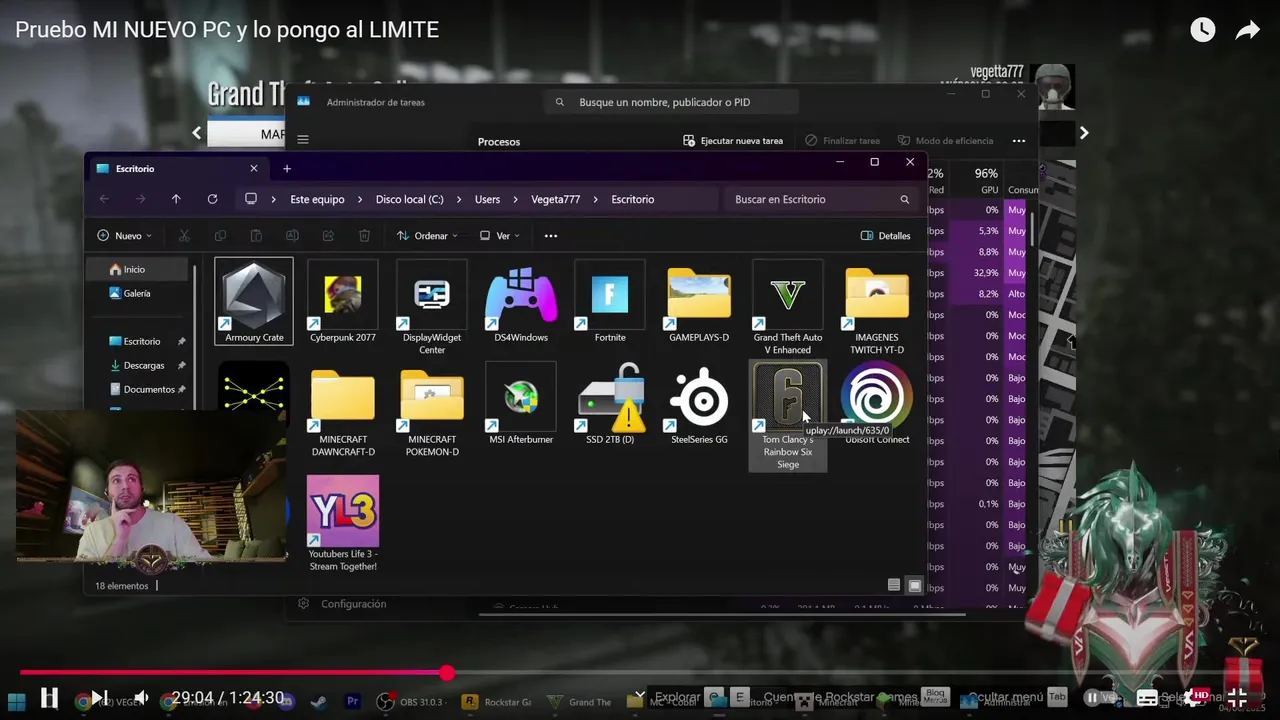Screen dimensions: 1280x720
Task: Skip to the next video
Action: point(99,698)
